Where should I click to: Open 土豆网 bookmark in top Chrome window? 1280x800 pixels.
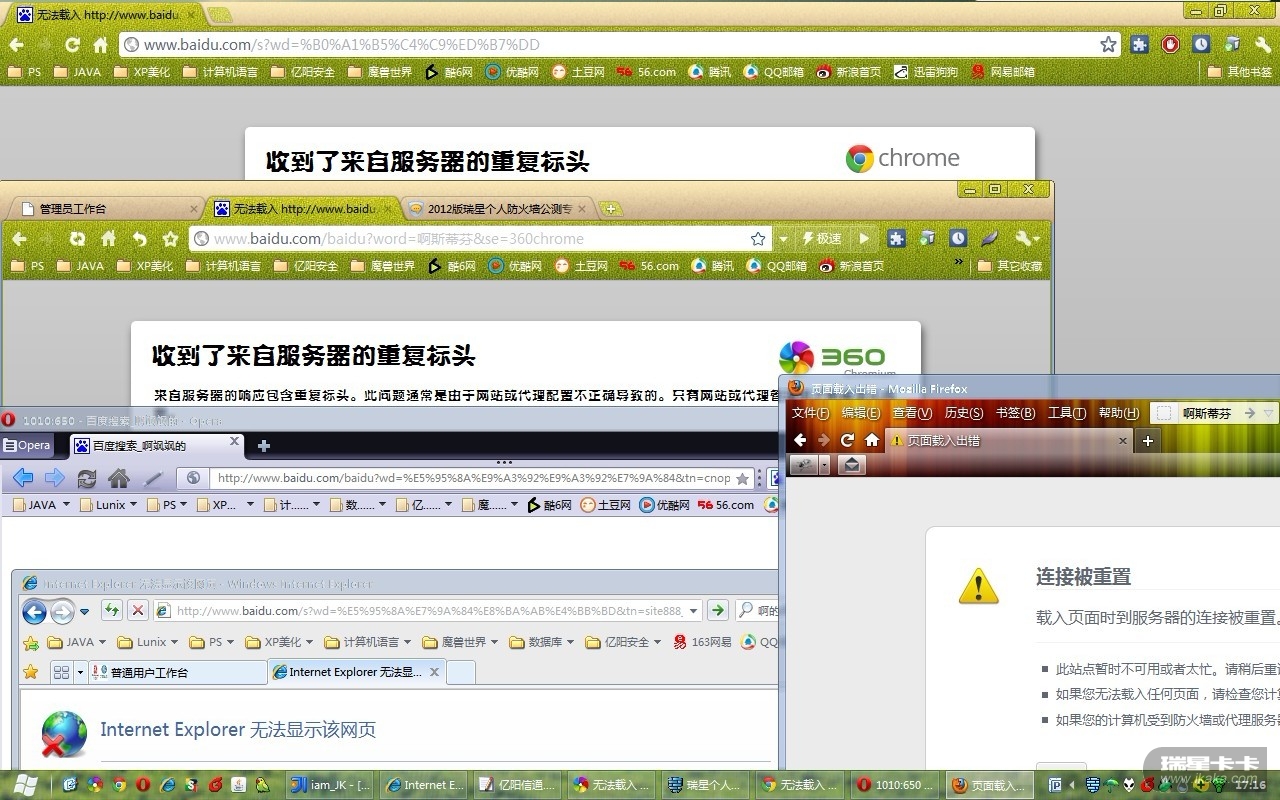579,72
